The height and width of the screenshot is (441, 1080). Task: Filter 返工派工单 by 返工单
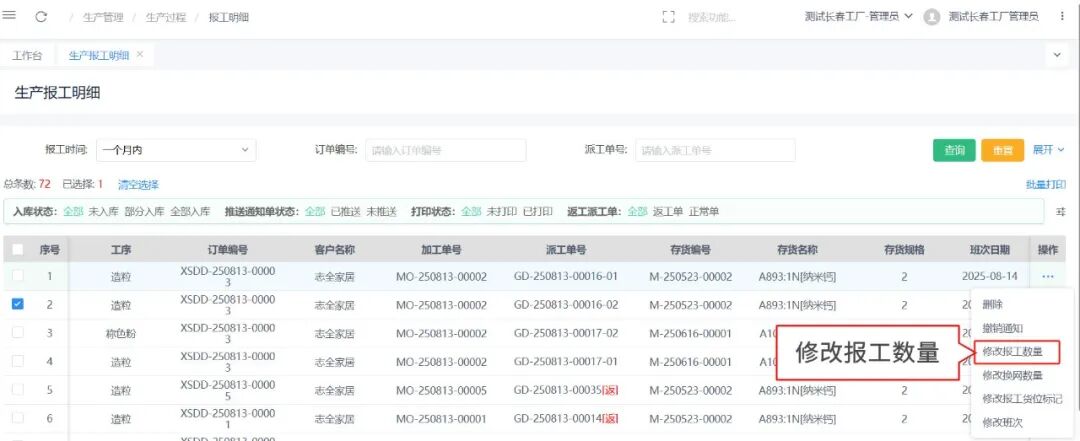(x=668, y=212)
